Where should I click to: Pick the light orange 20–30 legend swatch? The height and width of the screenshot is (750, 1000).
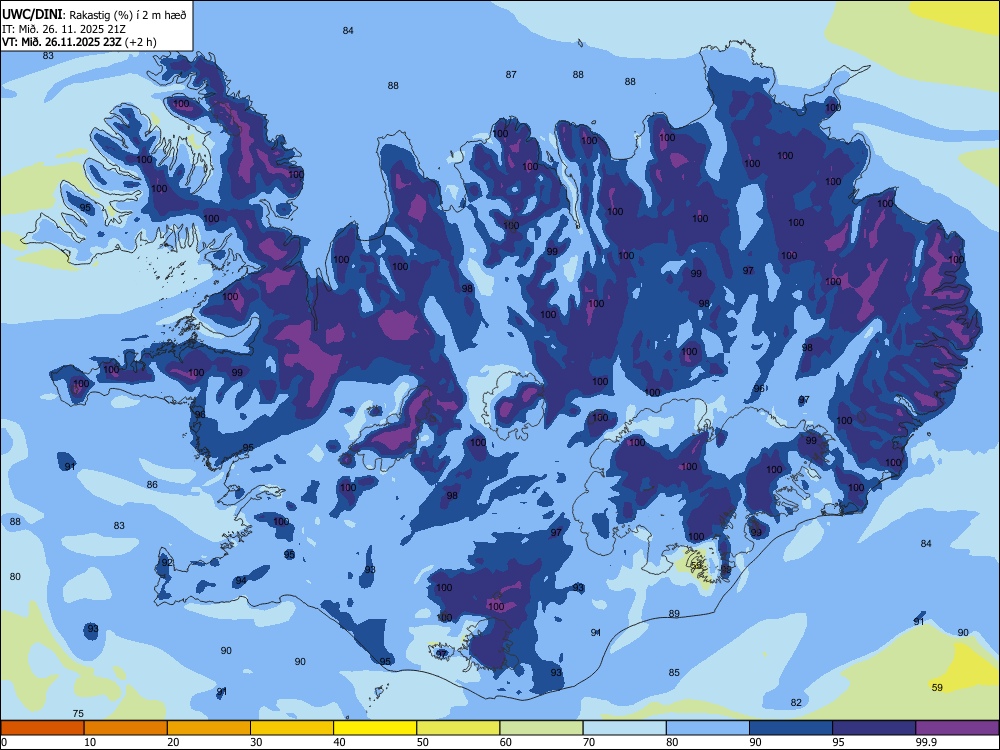(x=209, y=728)
